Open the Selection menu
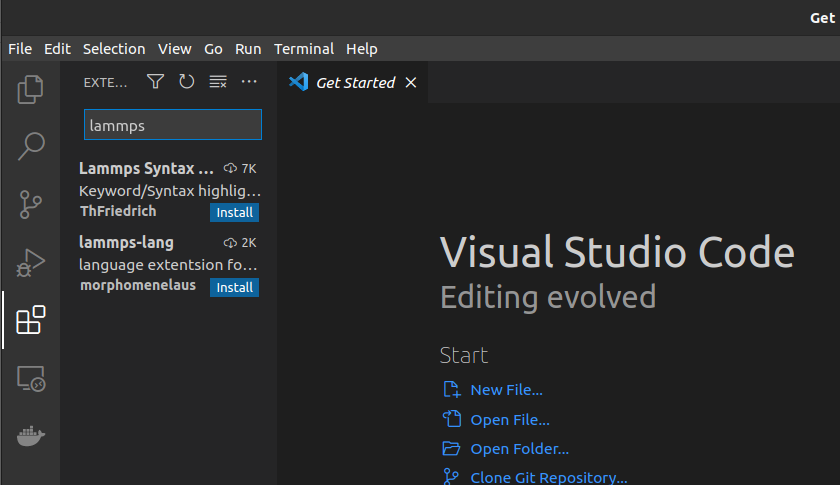Image resolution: width=840 pixels, height=485 pixels. [x=114, y=49]
